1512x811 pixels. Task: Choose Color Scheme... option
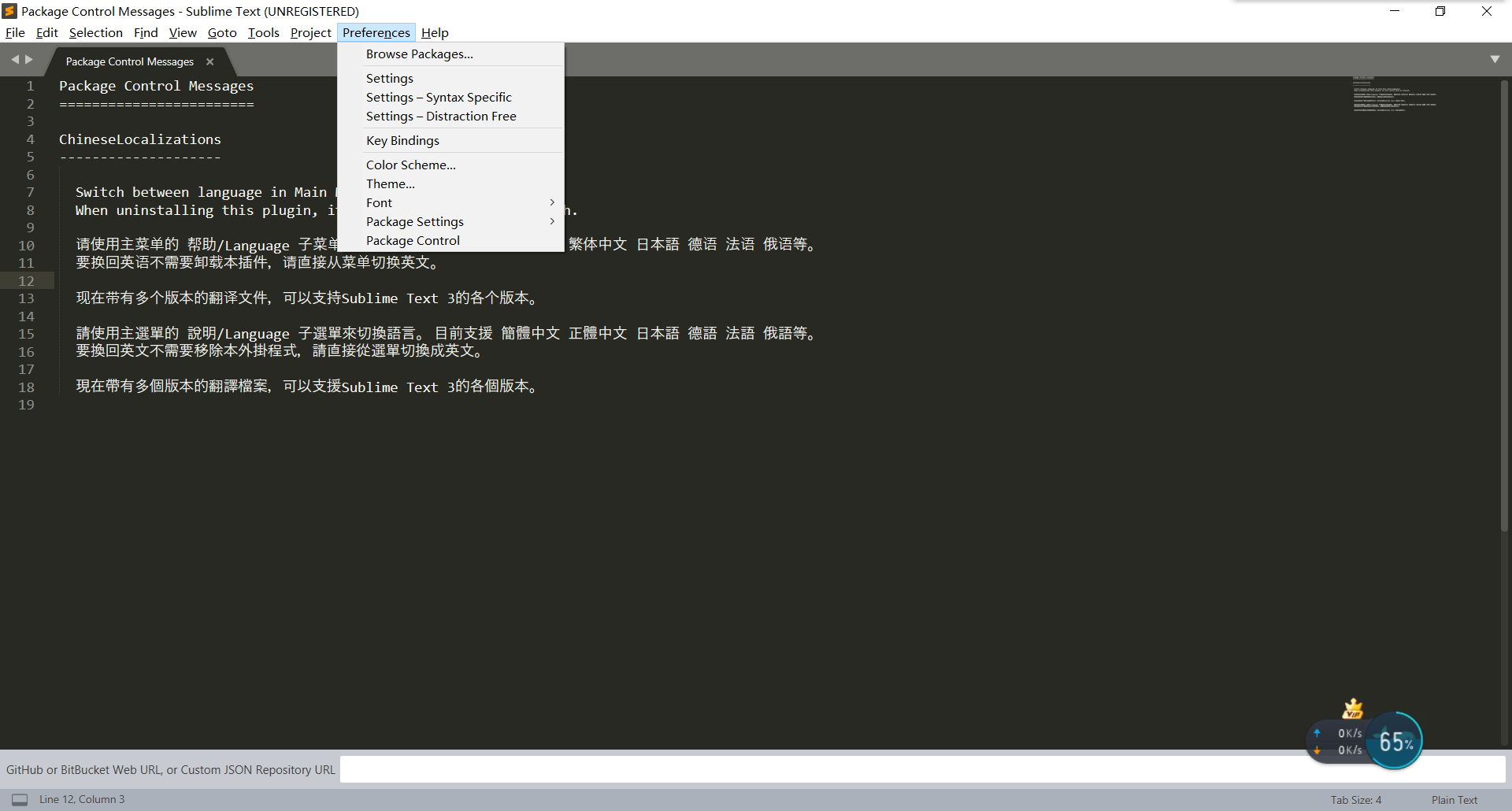[450, 165]
